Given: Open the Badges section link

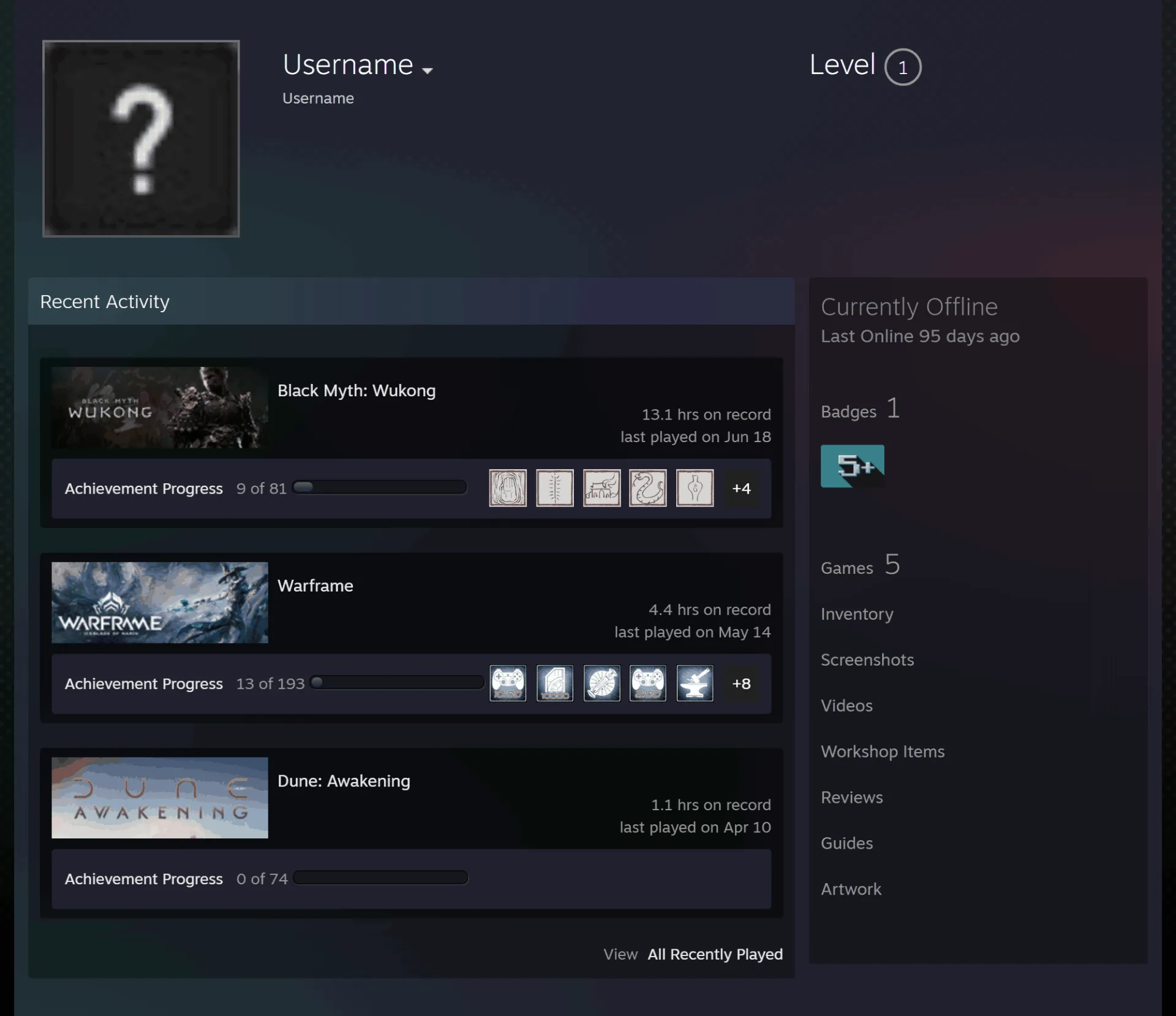Looking at the screenshot, I should [860, 409].
